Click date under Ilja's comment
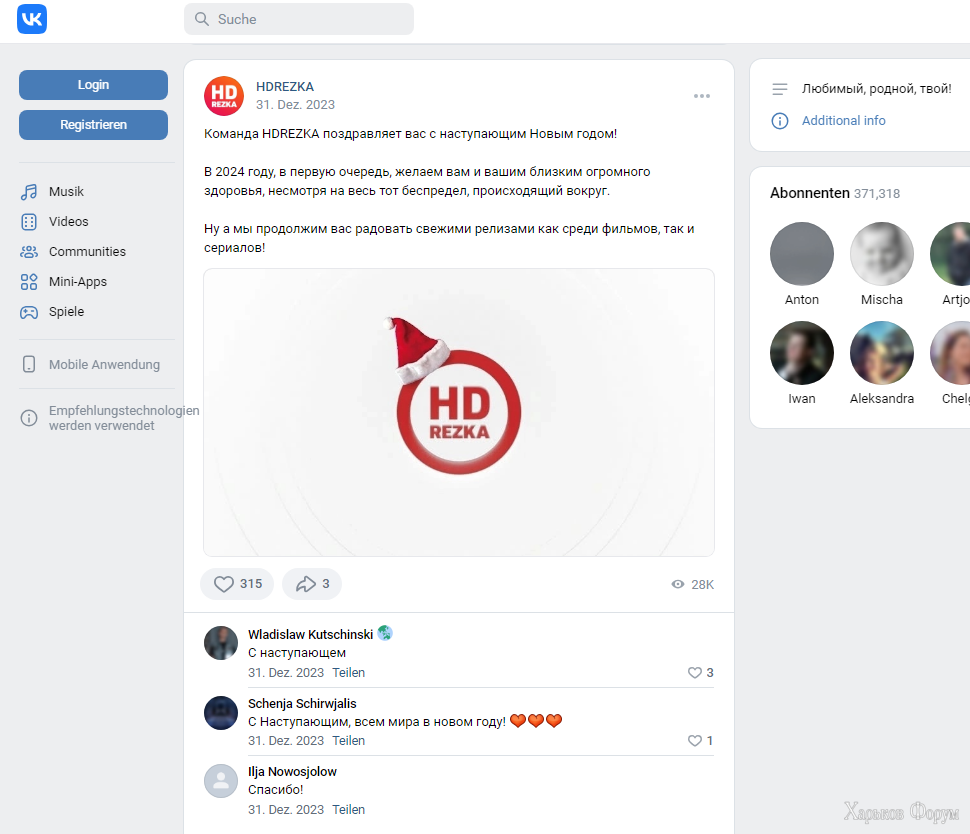Image resolution: width=970 pixels, height=834 pixels. (x=286, y=809)
